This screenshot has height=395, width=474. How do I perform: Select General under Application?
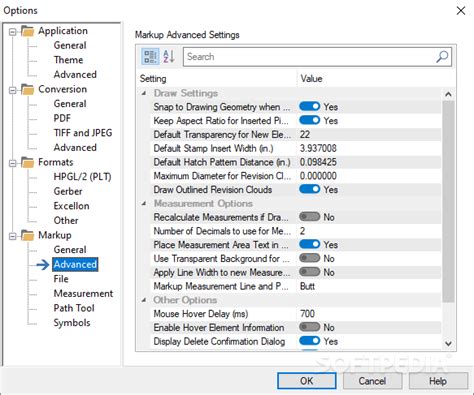click(x=70, y=45)
